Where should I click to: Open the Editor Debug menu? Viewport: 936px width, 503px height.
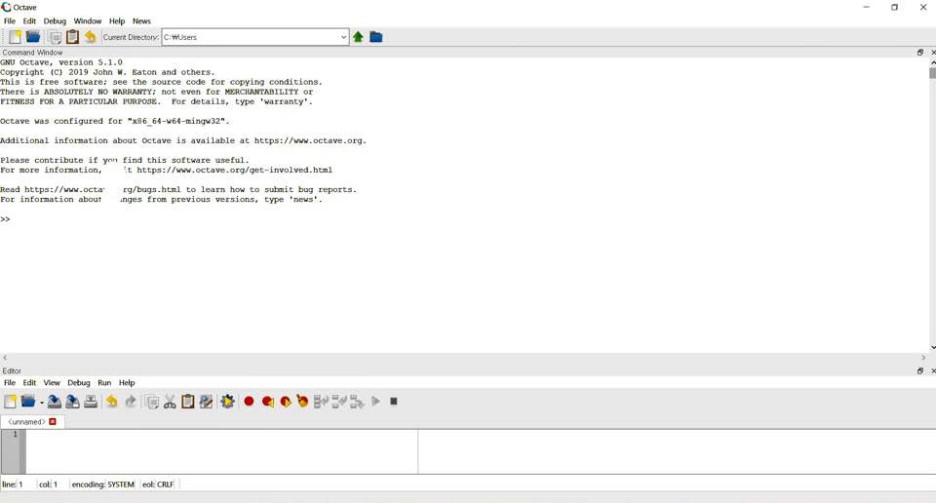(x=79, y=382)
